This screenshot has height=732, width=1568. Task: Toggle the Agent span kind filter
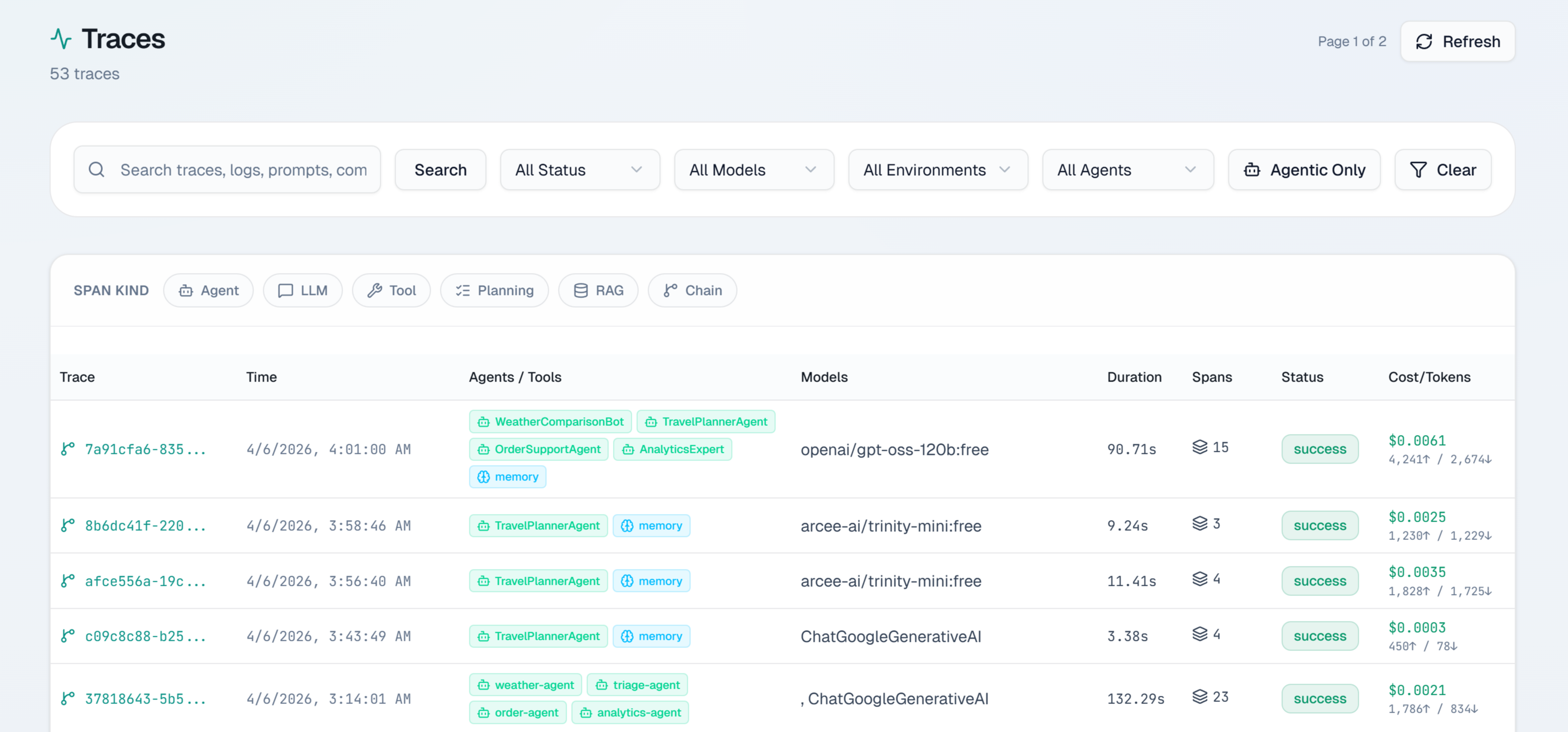pos(208,290)
